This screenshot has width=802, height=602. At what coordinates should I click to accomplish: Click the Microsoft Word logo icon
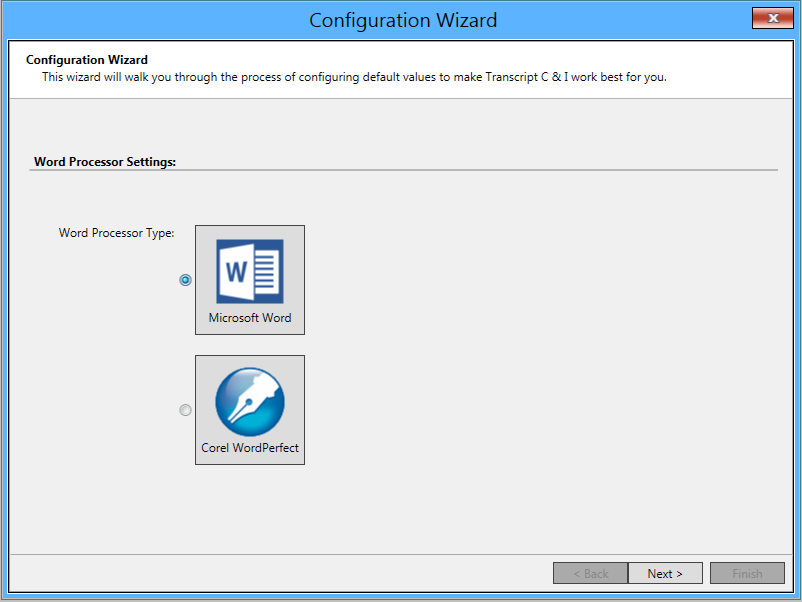[250, 270]
